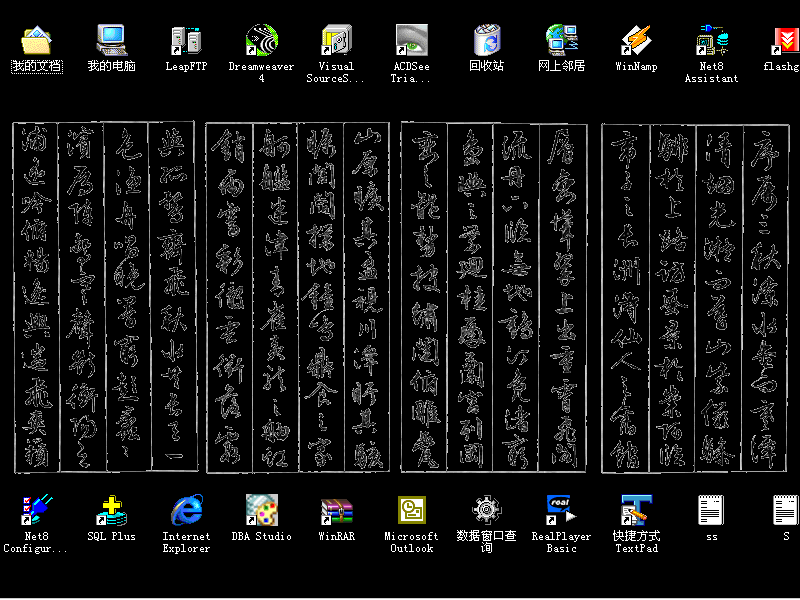Click the 网上邻居 network icon
800x600 pixels.
pos(561,41)
